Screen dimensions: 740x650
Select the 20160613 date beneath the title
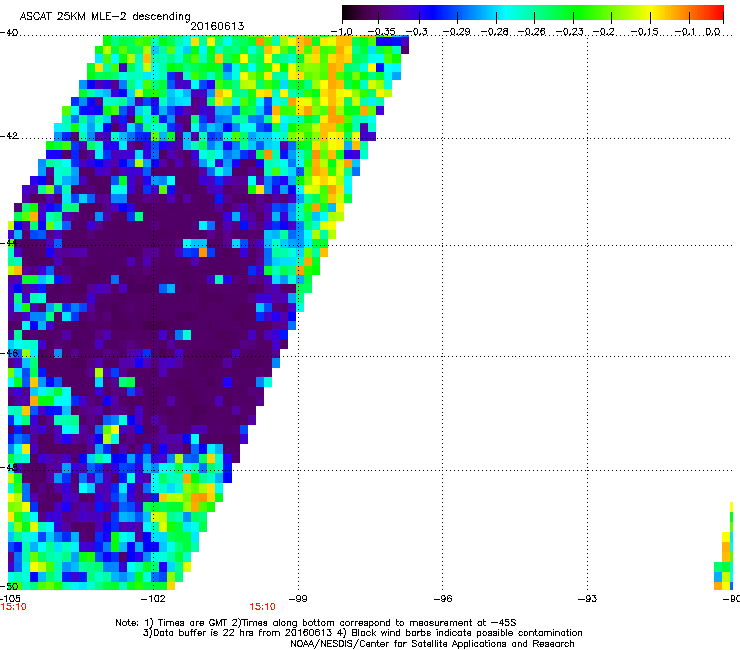pyautogui.click(x=217, y=26)
